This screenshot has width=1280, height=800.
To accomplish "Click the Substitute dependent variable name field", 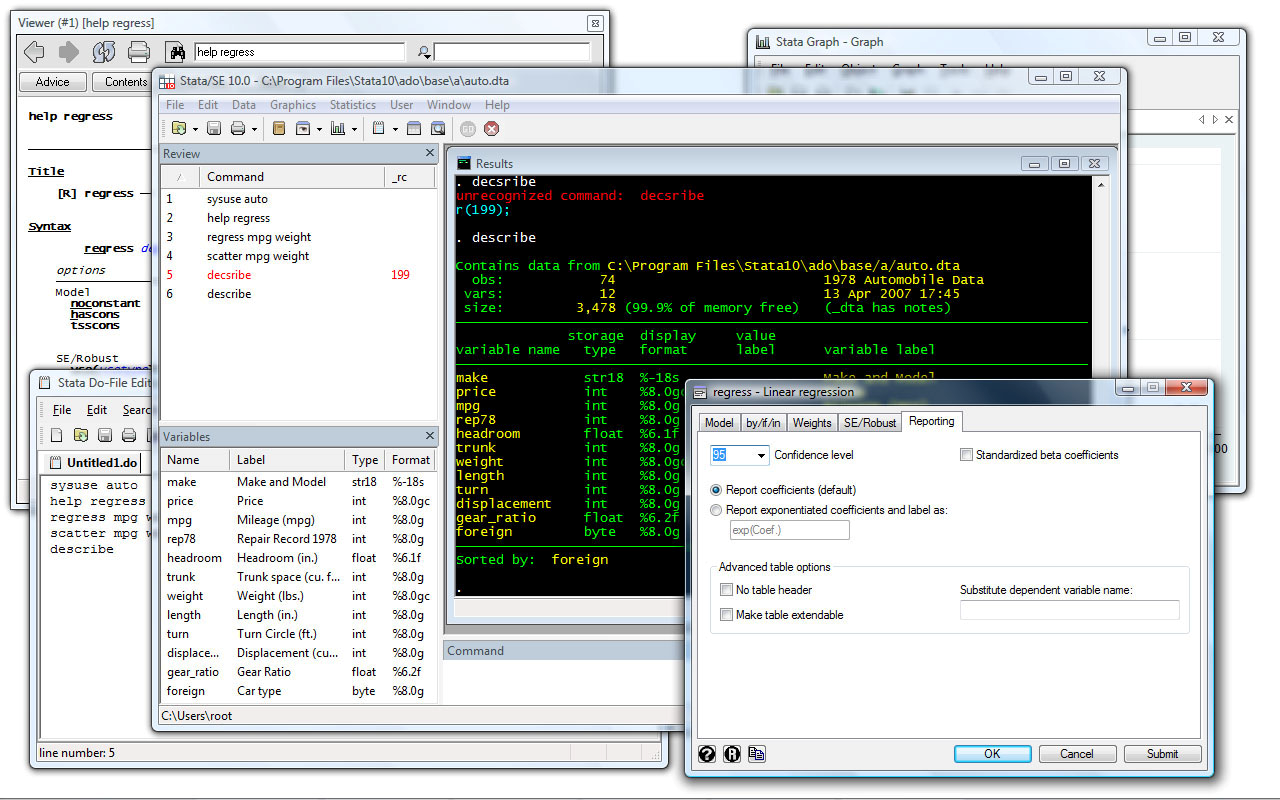I will [1069, 609].
